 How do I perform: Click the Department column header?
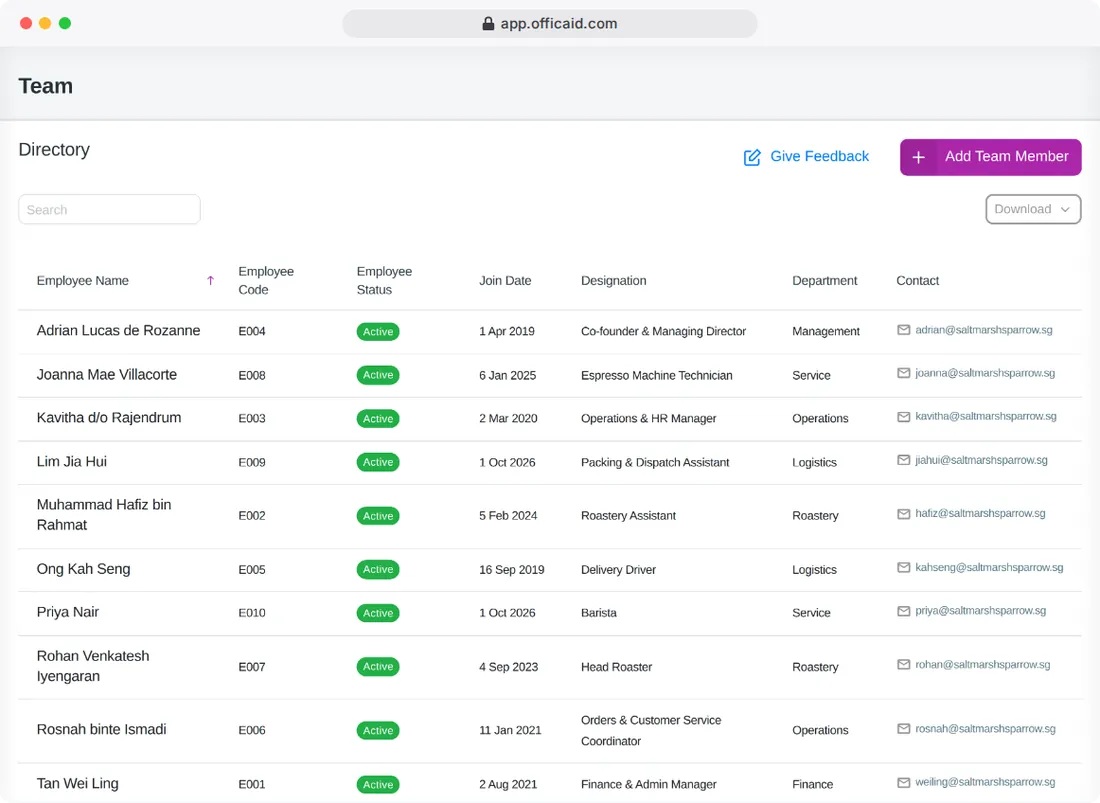click(x=825, y=281)
